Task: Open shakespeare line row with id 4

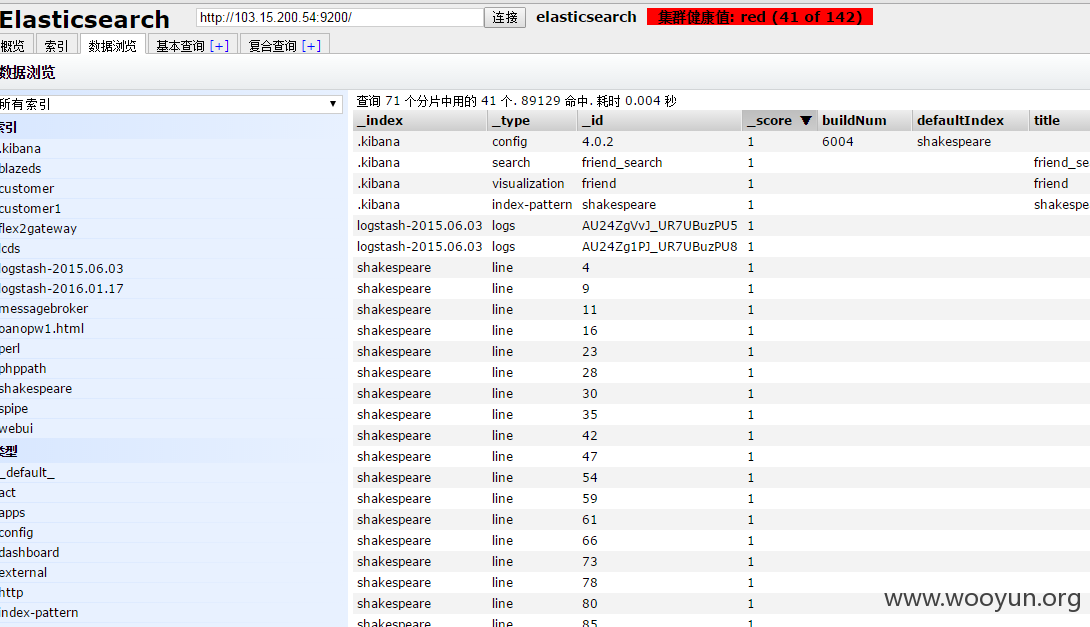Action: click(722, 268)
